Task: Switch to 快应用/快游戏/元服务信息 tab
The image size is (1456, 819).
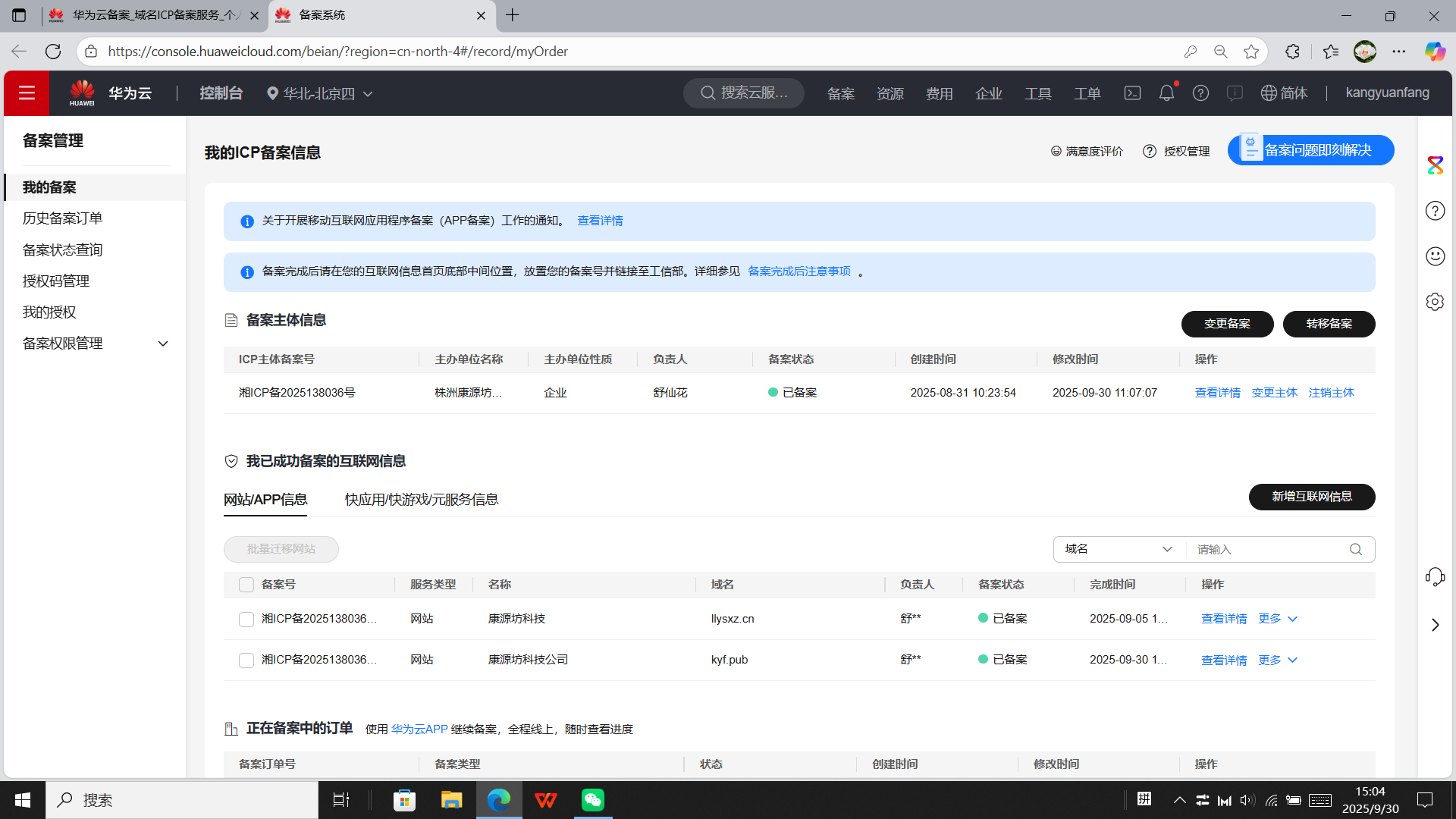Action: tap(422, 500)
